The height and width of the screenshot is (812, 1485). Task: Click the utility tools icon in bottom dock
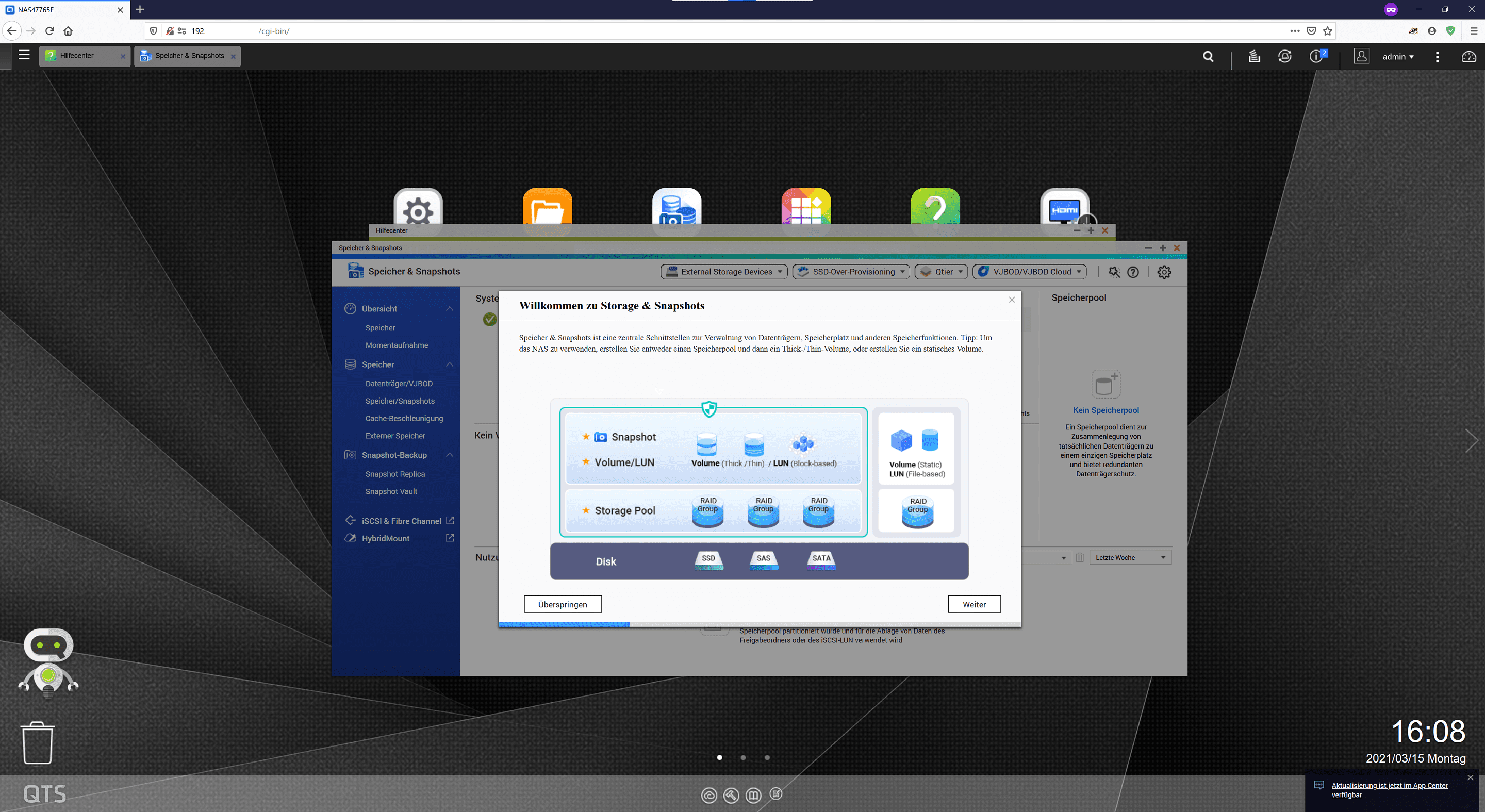point(731,796)
